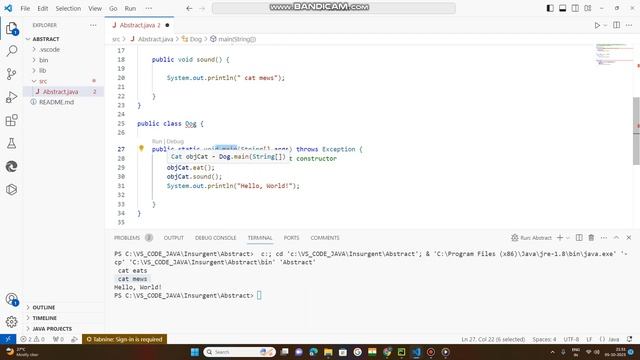The image size is (640, 360).
Task: Split the editor to the right
Action: [617, 25]
